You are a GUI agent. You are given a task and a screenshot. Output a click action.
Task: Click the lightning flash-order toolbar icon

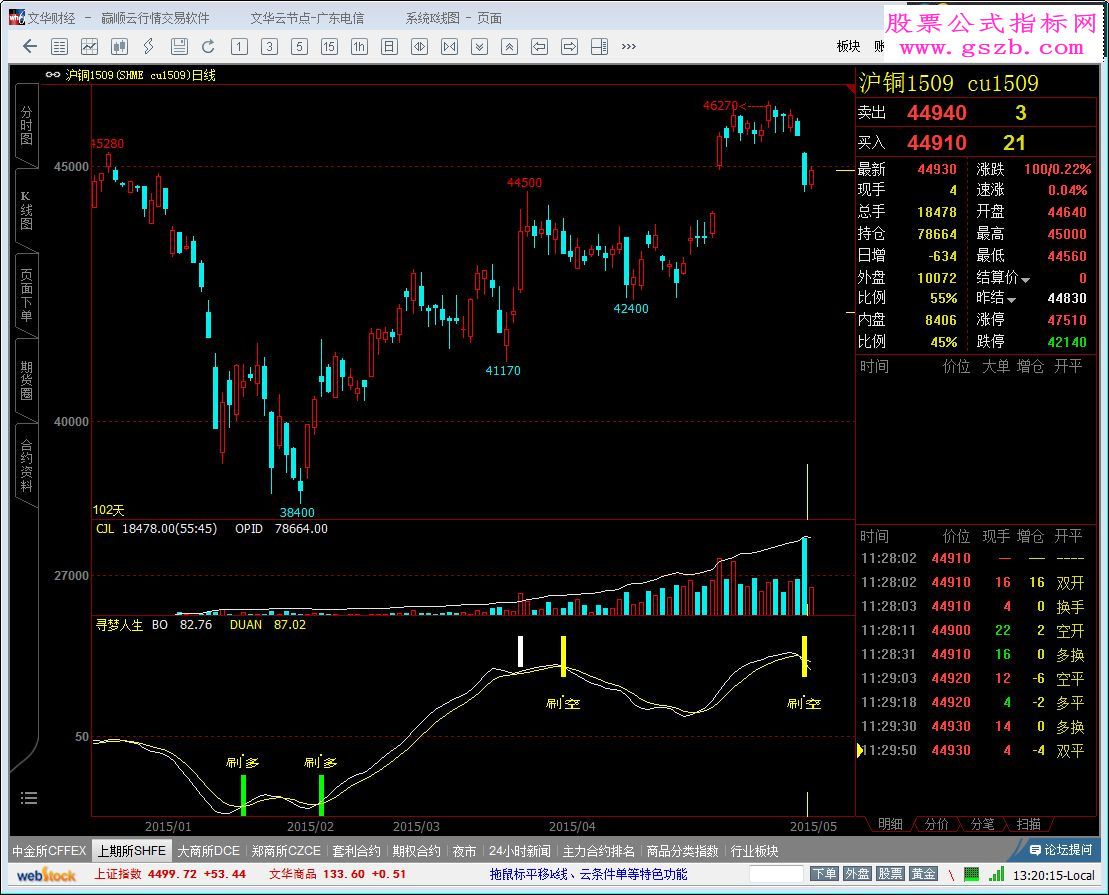[149, 47]
